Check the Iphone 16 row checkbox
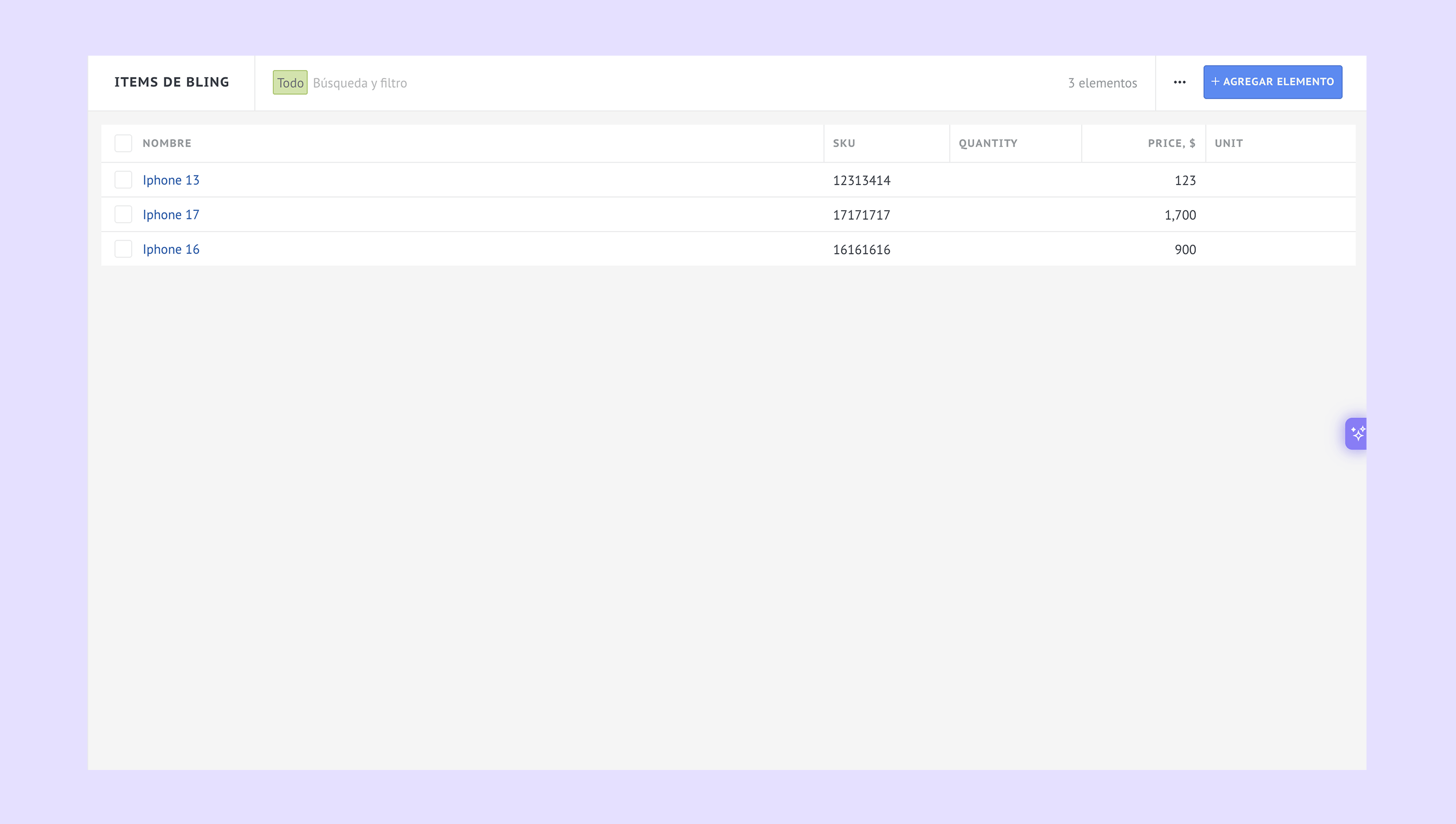The width and height of the screenshot is (1456, 824). pos(123,249)
